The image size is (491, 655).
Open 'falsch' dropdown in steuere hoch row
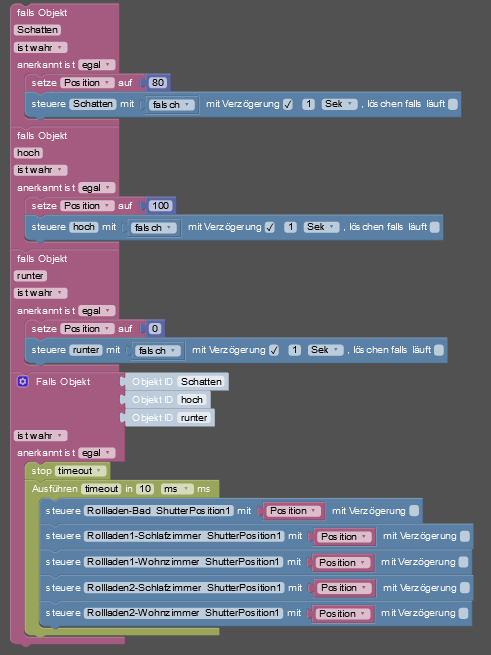[154, 228]
